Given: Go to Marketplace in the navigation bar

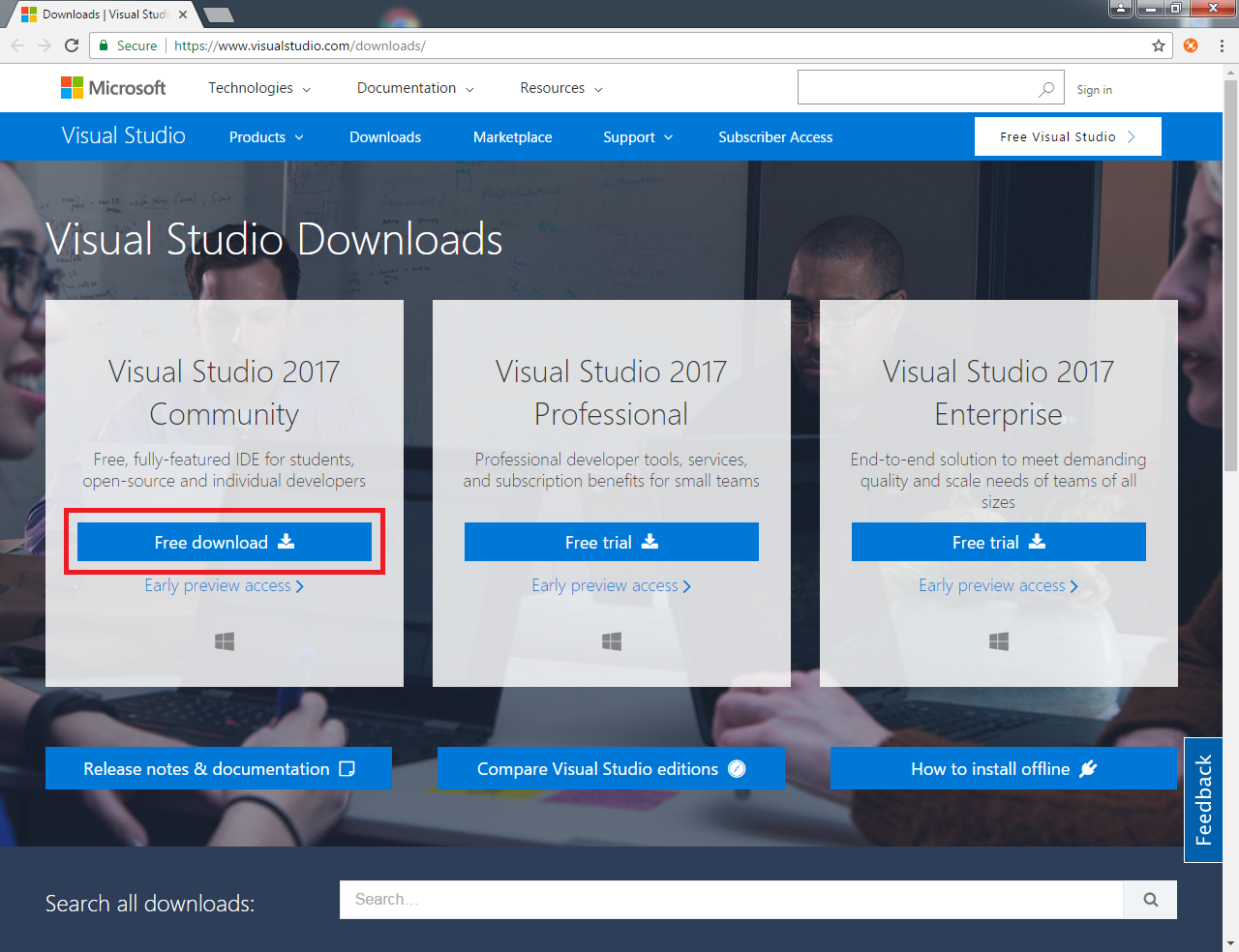Looking at the screenshot, I should pyautogui.click(x=512, y=137).
